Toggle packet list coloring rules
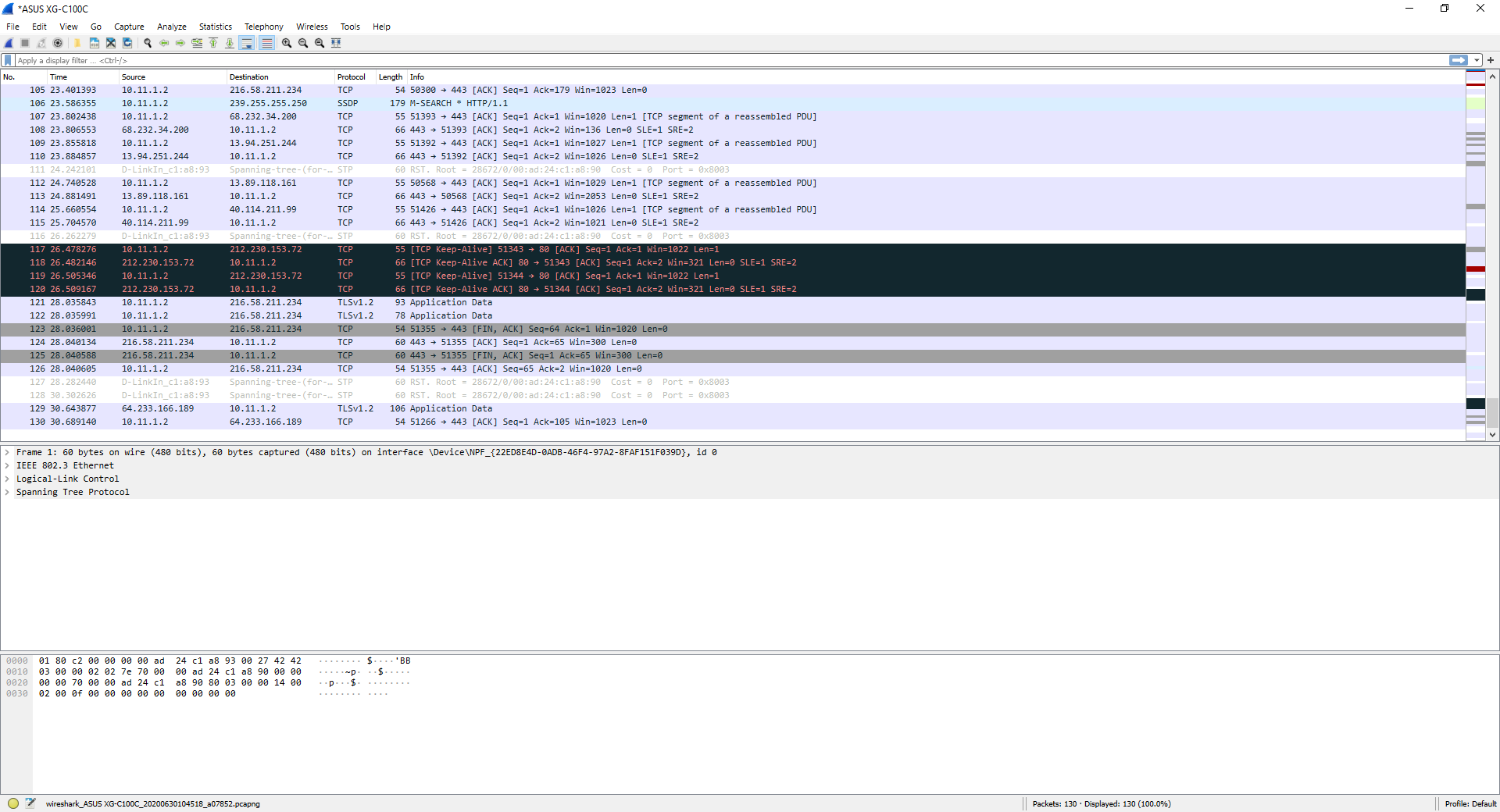Image resolution: width=1500 pixels, height=812 pixels. coord(267,43)
